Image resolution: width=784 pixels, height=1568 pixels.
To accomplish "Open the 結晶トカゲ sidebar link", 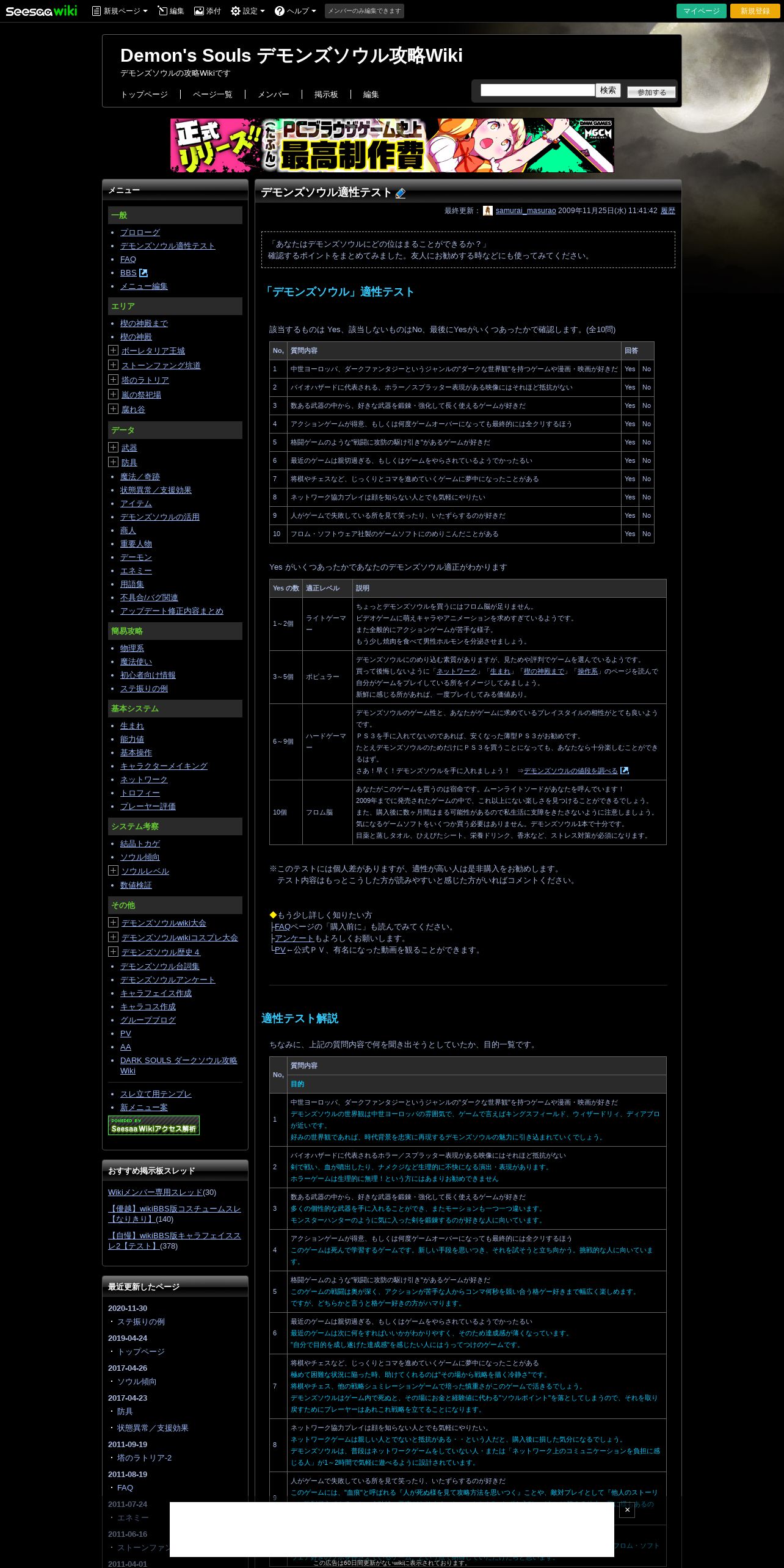I will tap(140, 844).
